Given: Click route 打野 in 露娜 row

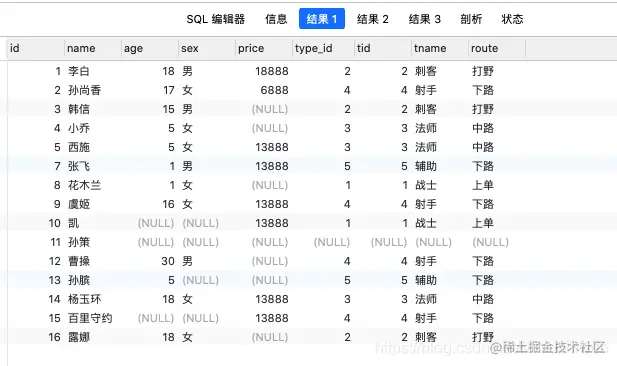Looking at the screenshot, I should click(x=483, y=337).
